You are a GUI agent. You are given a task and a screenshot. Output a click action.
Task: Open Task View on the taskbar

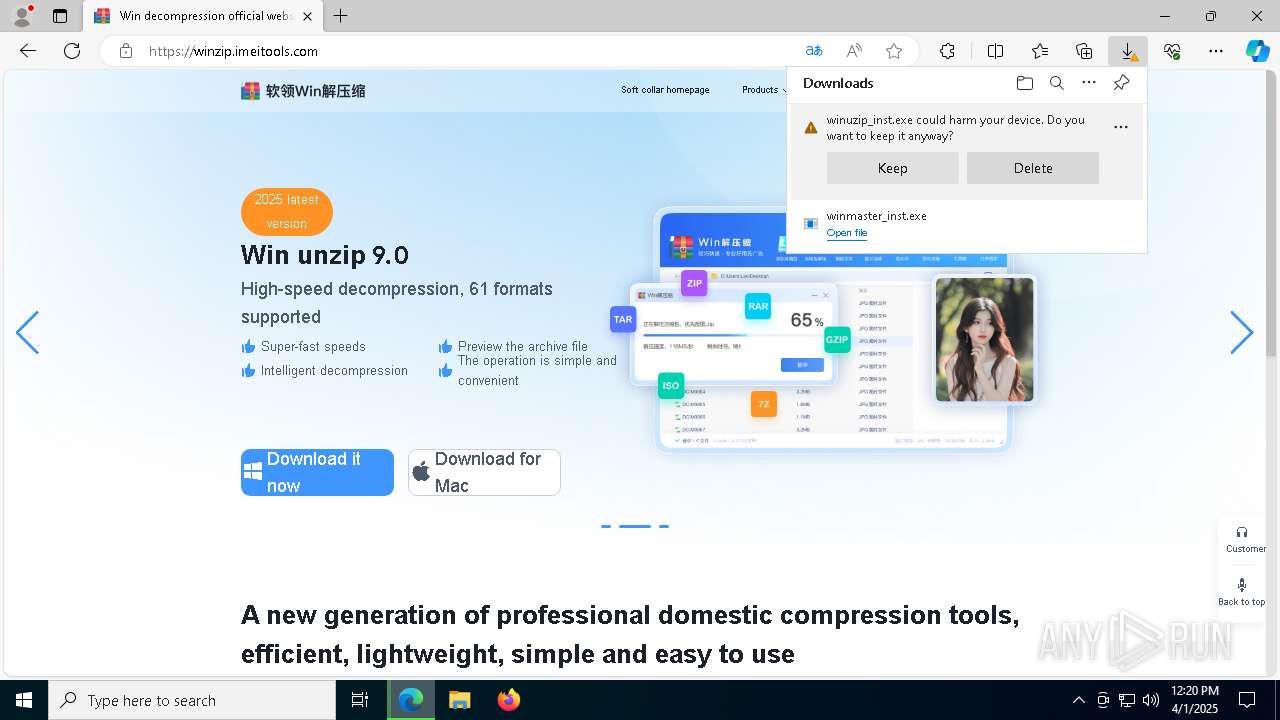(x=360, y=700)
